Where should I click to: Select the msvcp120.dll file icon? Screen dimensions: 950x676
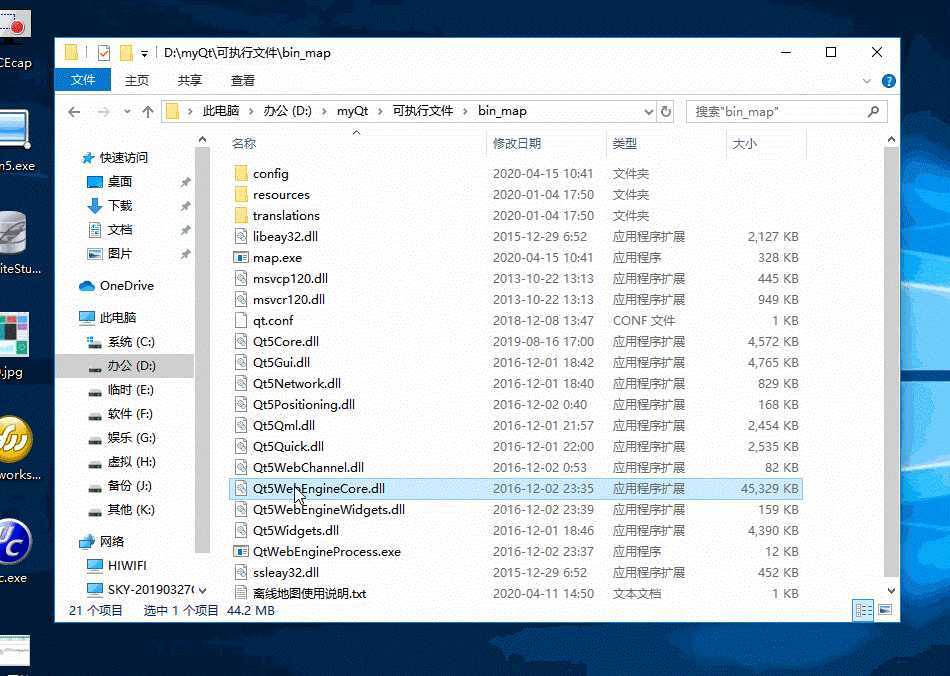tap(241, 278)
